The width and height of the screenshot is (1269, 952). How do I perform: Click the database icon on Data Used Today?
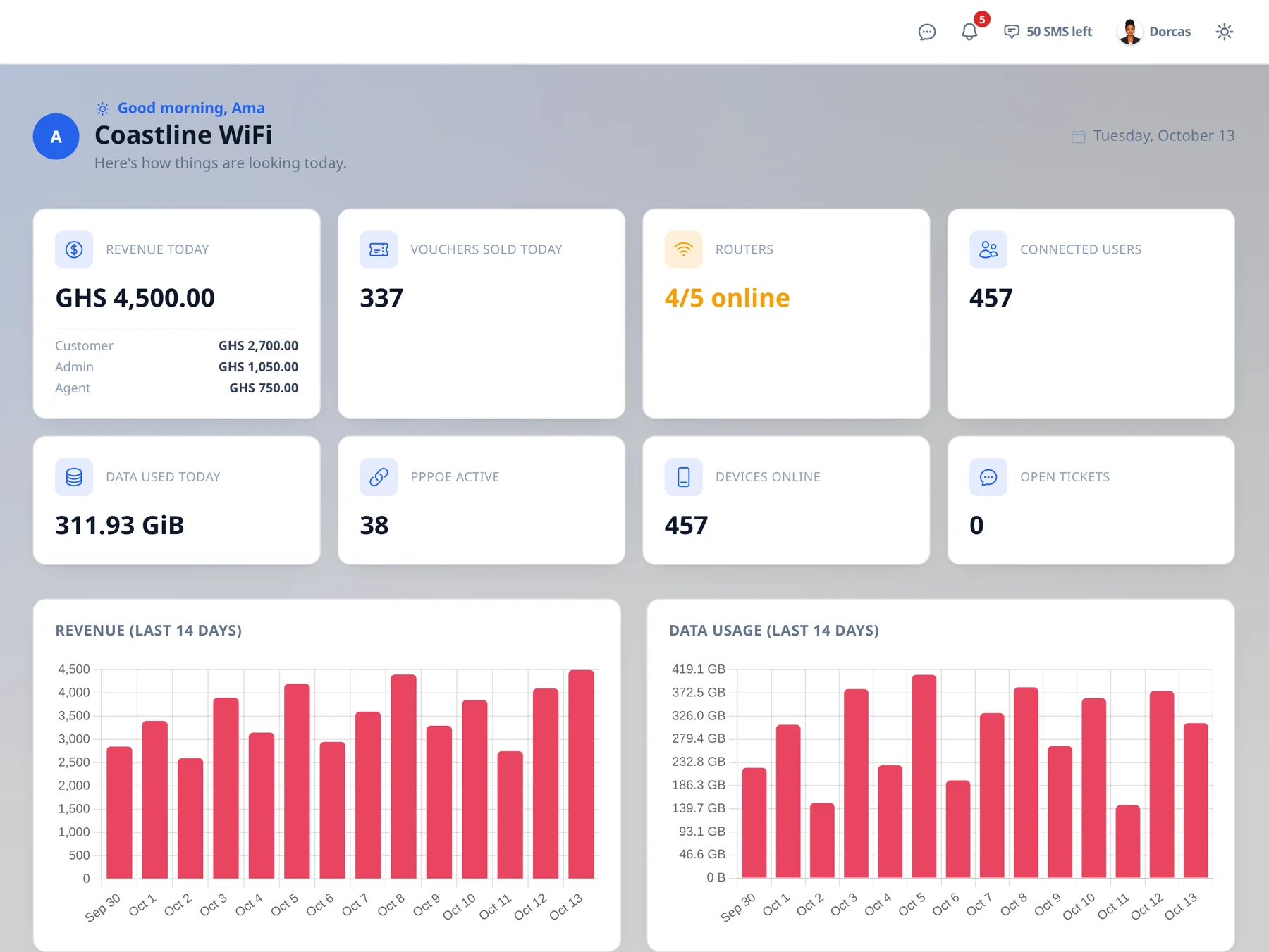74,477
